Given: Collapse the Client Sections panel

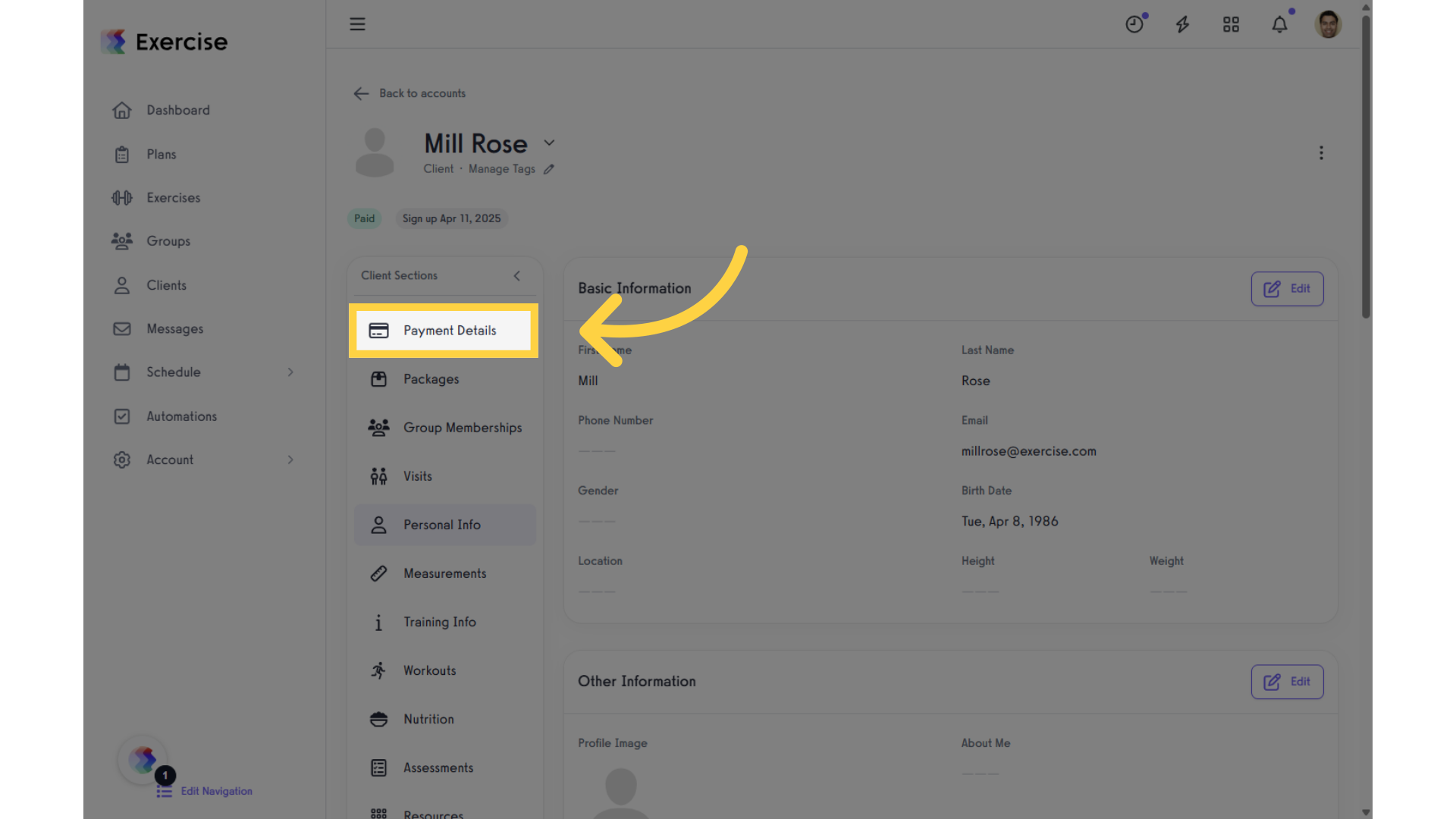Looking at the screenshot, I should point(517,276).
